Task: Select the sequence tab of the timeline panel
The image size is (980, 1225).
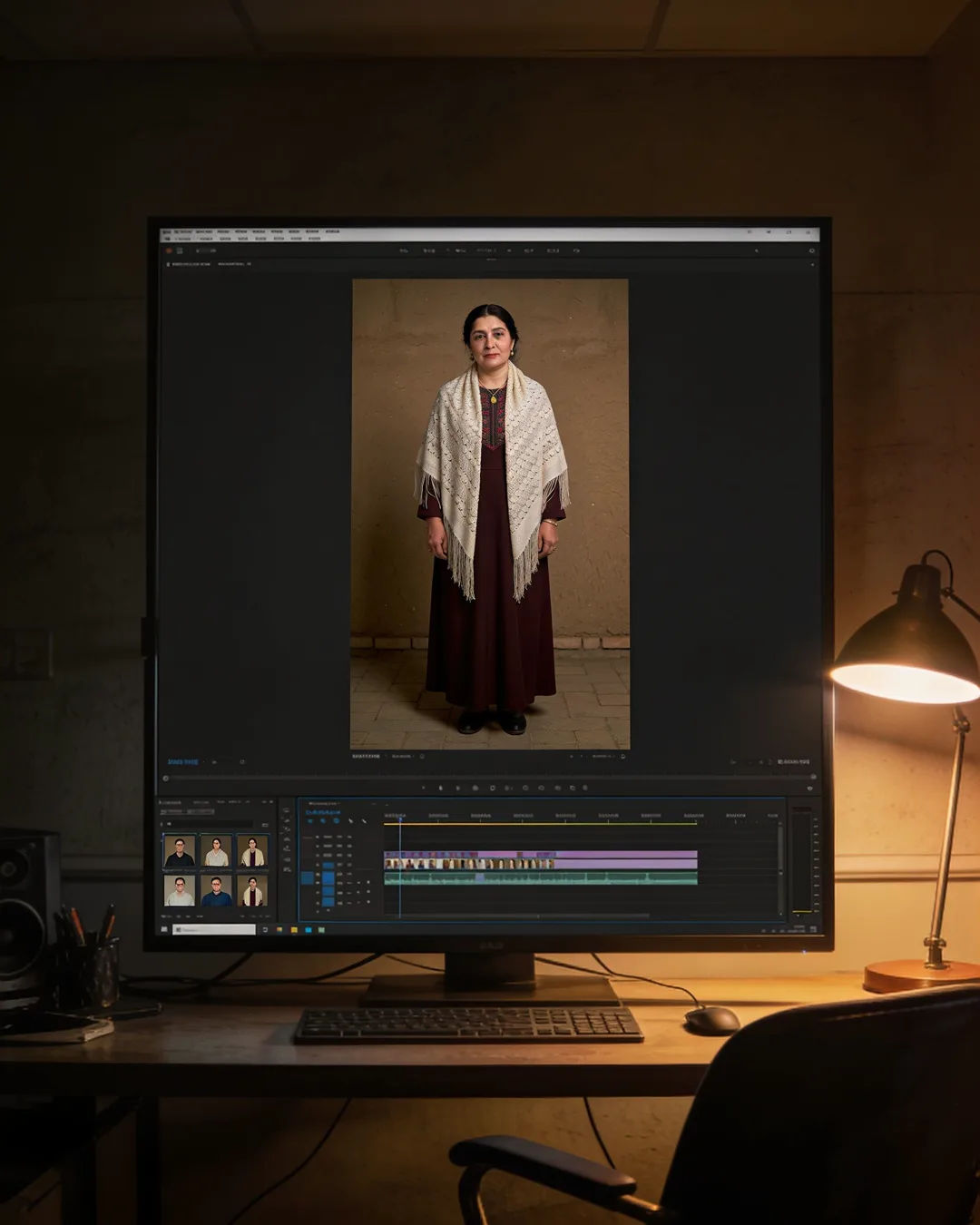Action: [x=324, y=803]
